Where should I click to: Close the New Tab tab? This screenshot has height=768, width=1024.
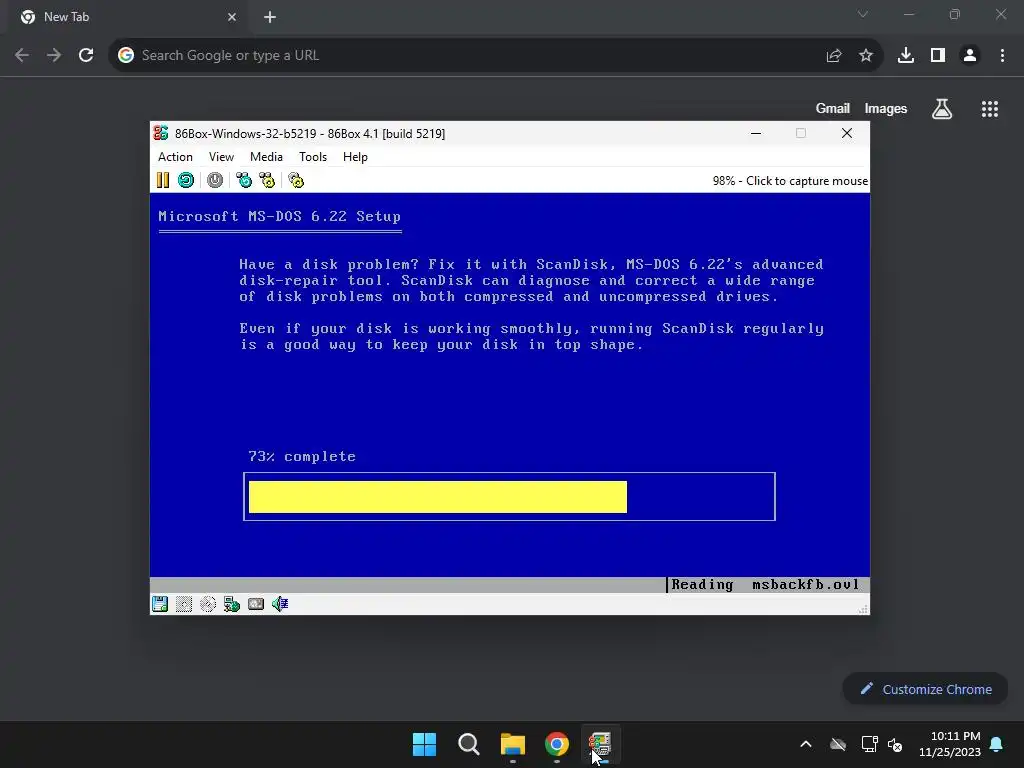pyautogui.click(x=232, y=17)
